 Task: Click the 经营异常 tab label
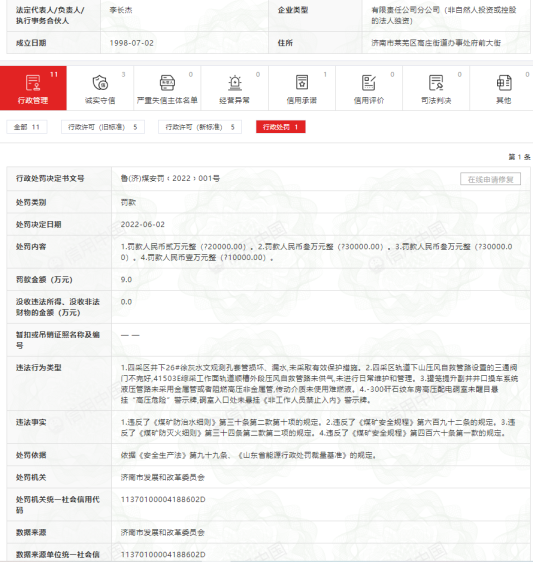tap(235, 101)
